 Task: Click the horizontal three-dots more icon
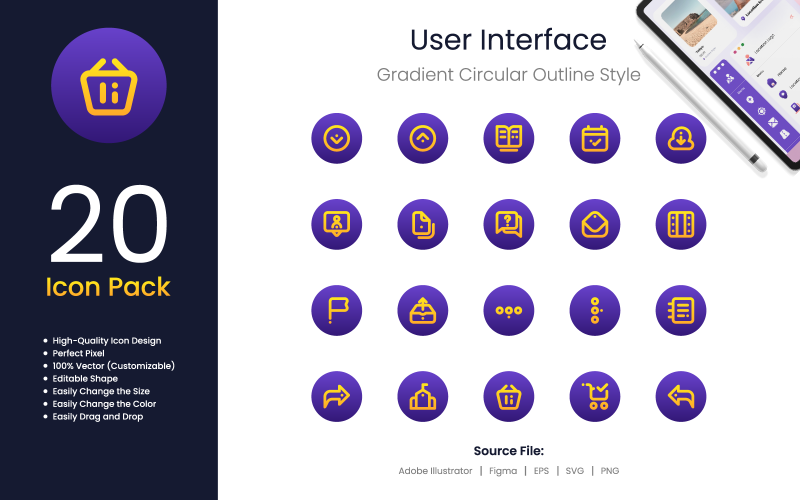click(508, 310)
